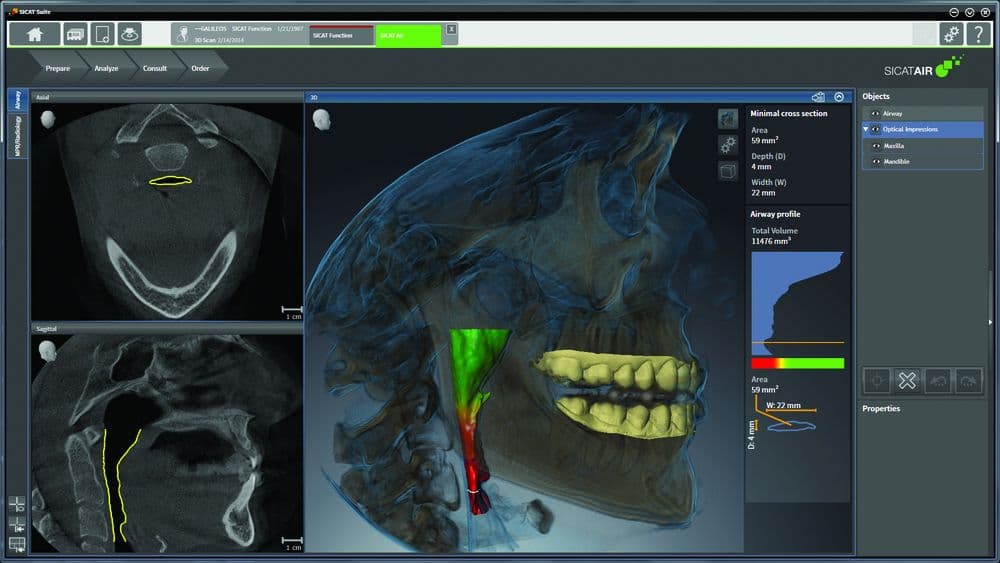Collapse the Optical Impressions tree group
Viewport: 1000px width, 563px height.
[x=866, y=129]
